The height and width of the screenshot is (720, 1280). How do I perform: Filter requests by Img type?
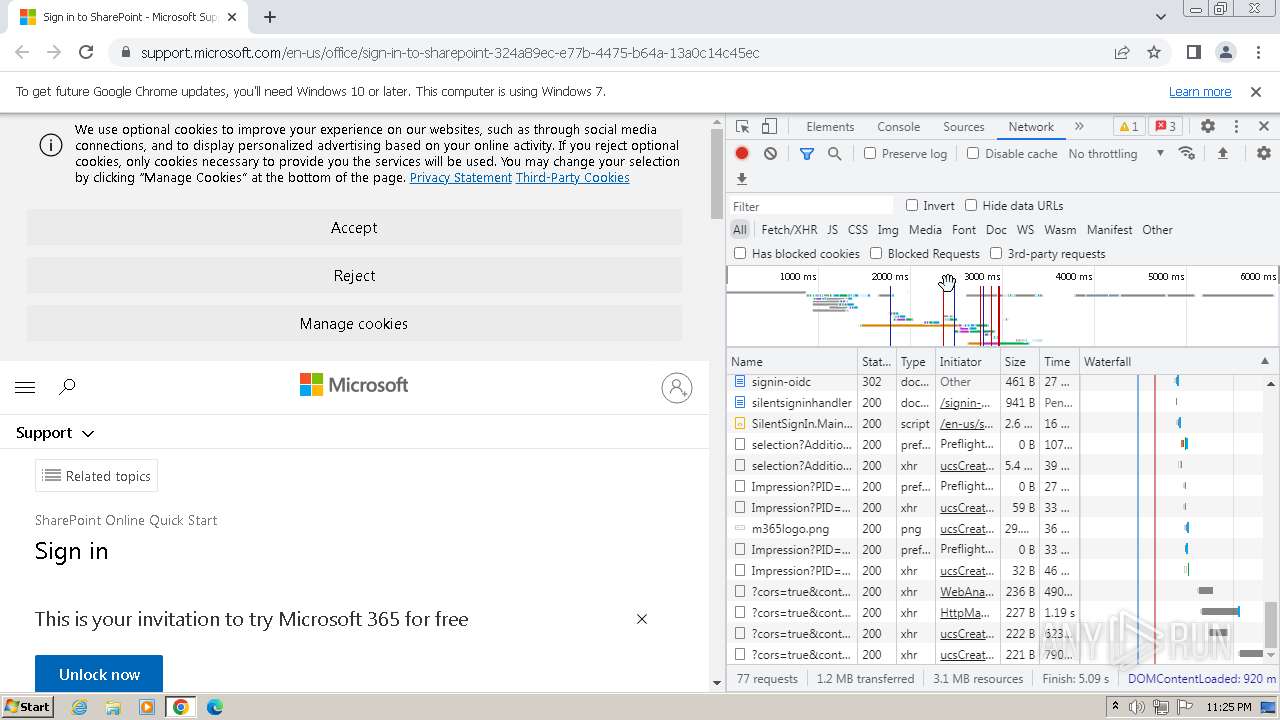click(887, 229)
